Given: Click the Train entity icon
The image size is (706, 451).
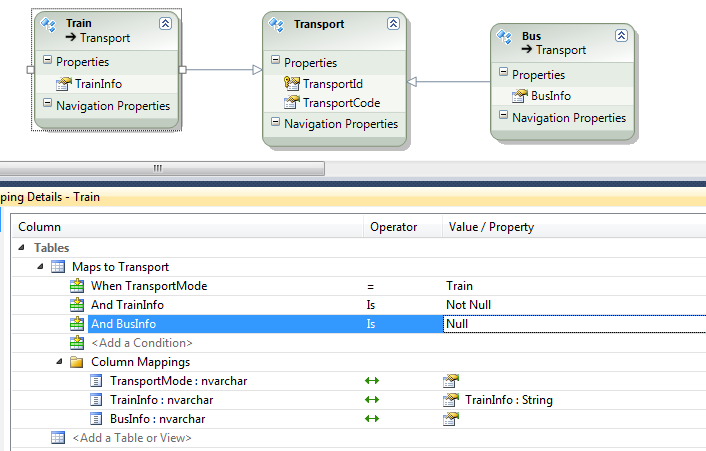Looking at the screenshot, I should click(x=48, y=25).
